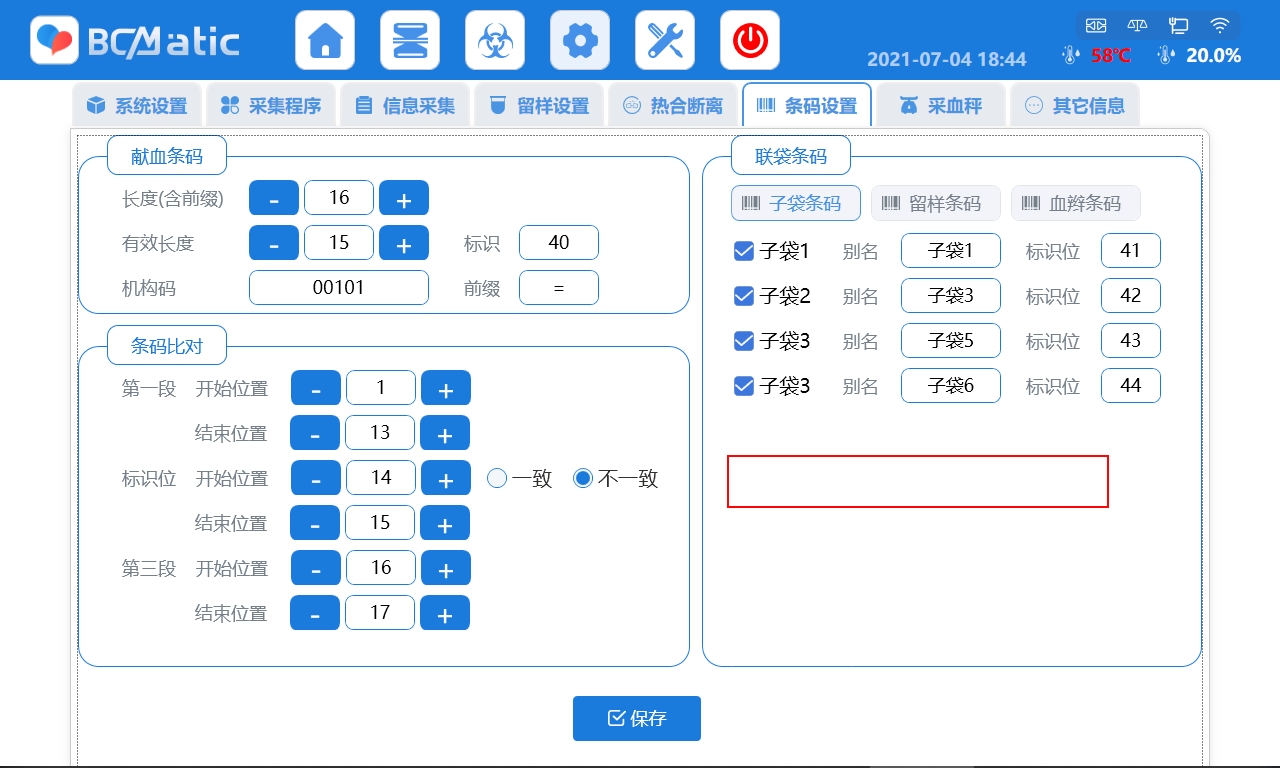Open the wrench and screwdriver maintenance icon
The height and width of the screenshot is (768, 1280).
pos(665,40)
